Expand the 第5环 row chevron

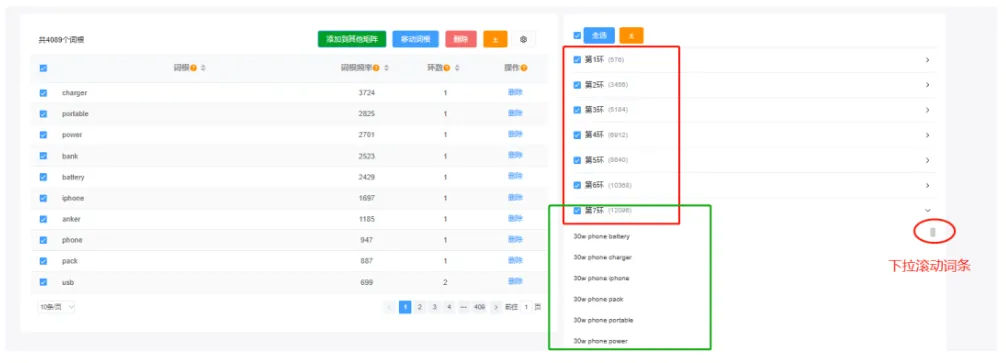pos(928,160)
